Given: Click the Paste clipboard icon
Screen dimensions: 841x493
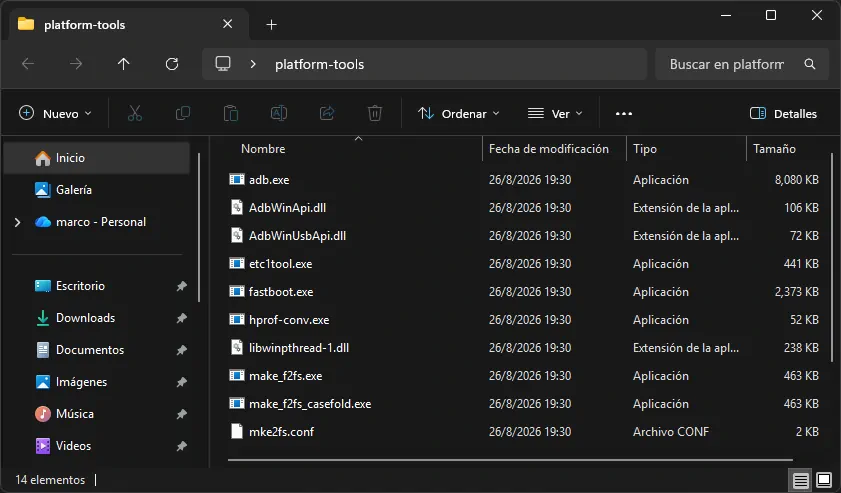Looking at the screenshot, I should tap(231, 113).
